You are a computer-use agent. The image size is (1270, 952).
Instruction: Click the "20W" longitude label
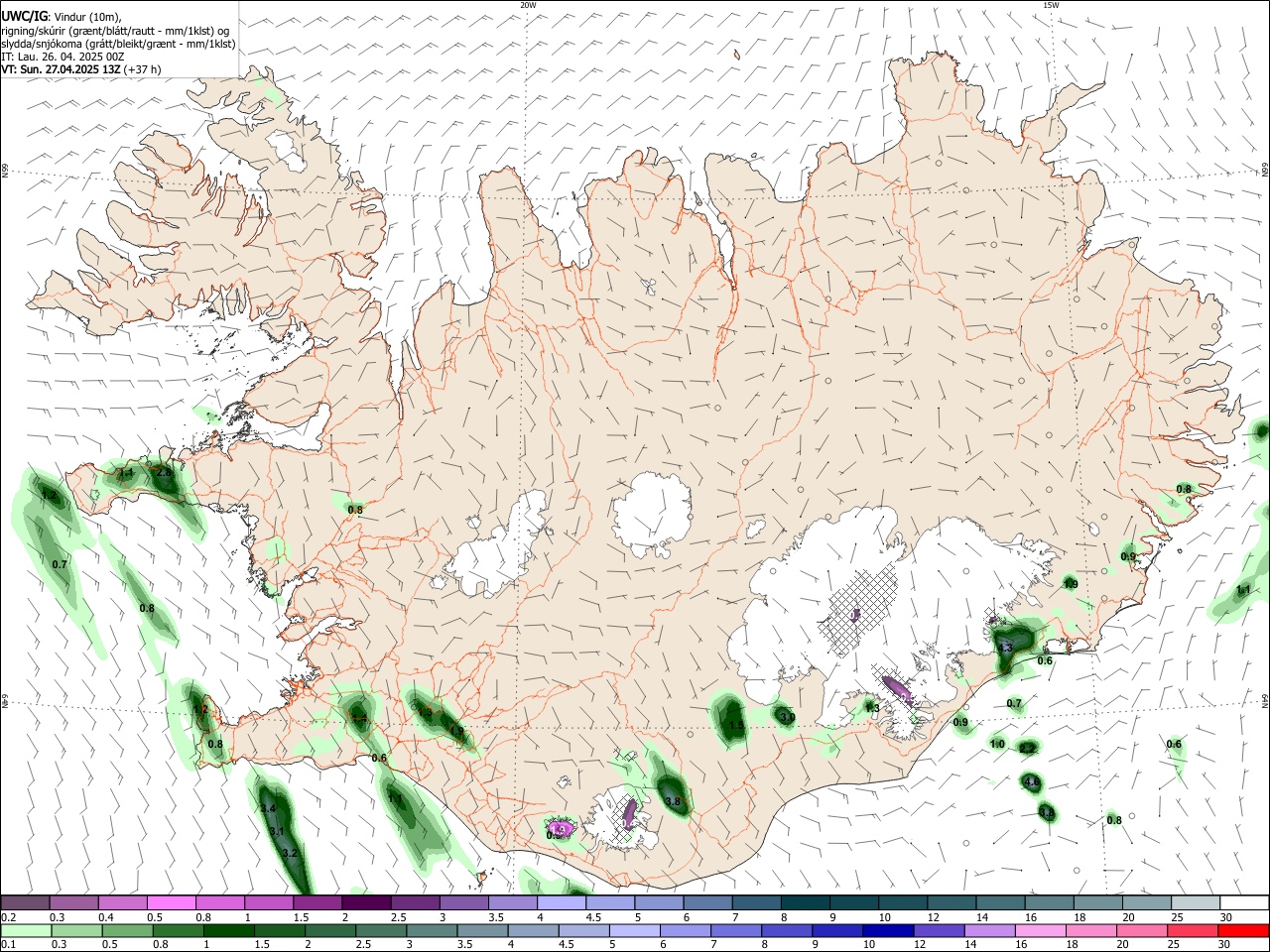point(528,5)
